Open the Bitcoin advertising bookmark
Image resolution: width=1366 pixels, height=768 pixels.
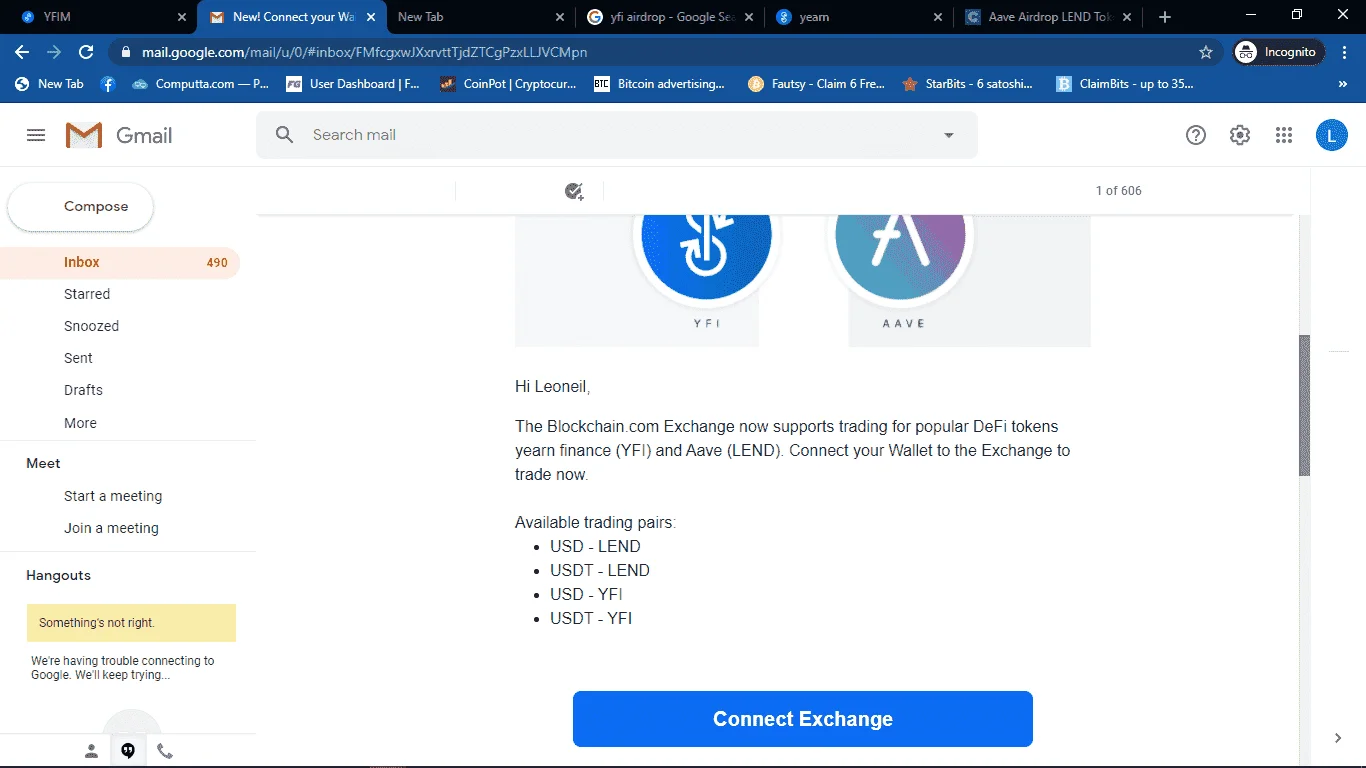point(660,84)
